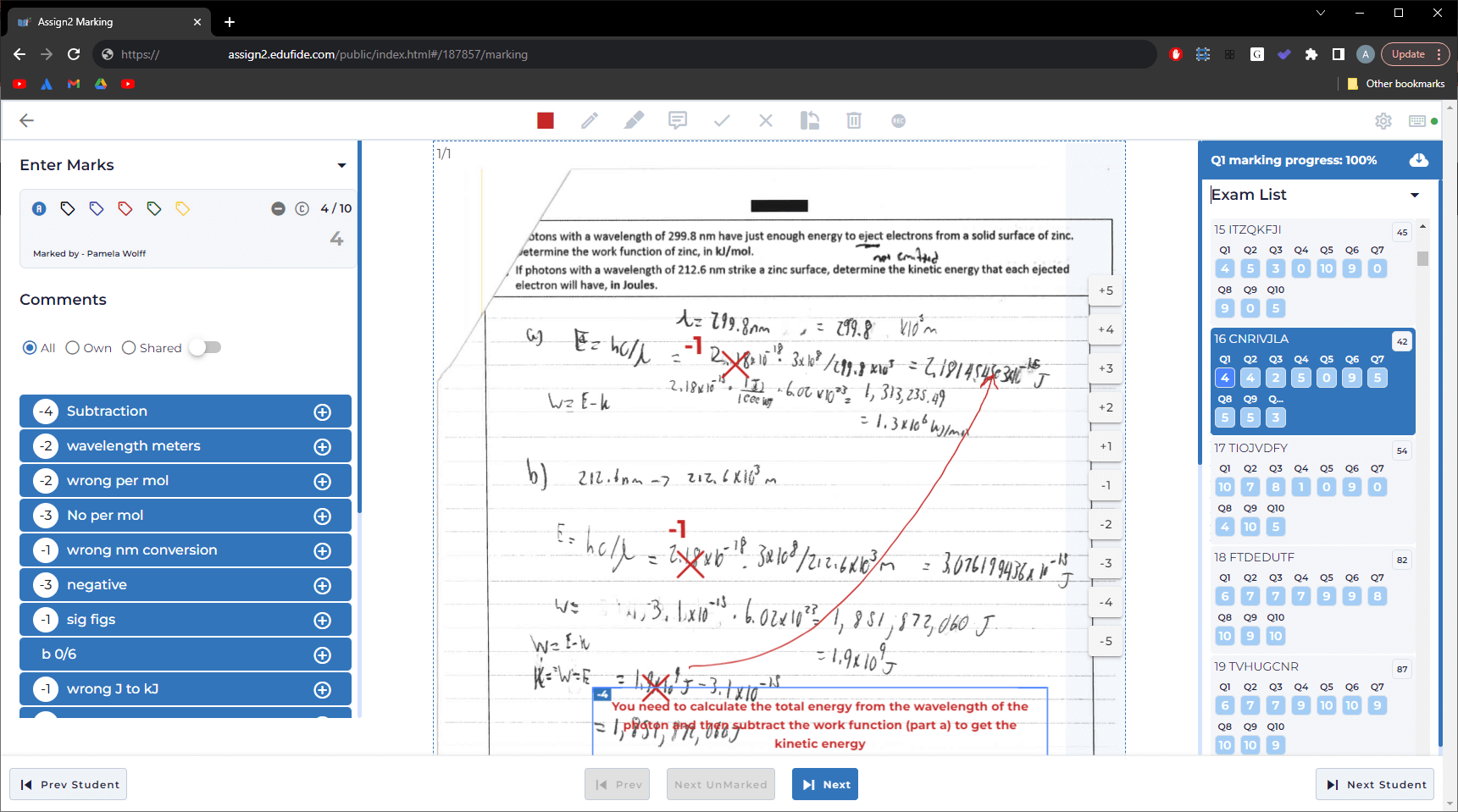Collapse the Enter Marks panel
The height and width of the screenshot is (812, 1458).
point(341,165)
